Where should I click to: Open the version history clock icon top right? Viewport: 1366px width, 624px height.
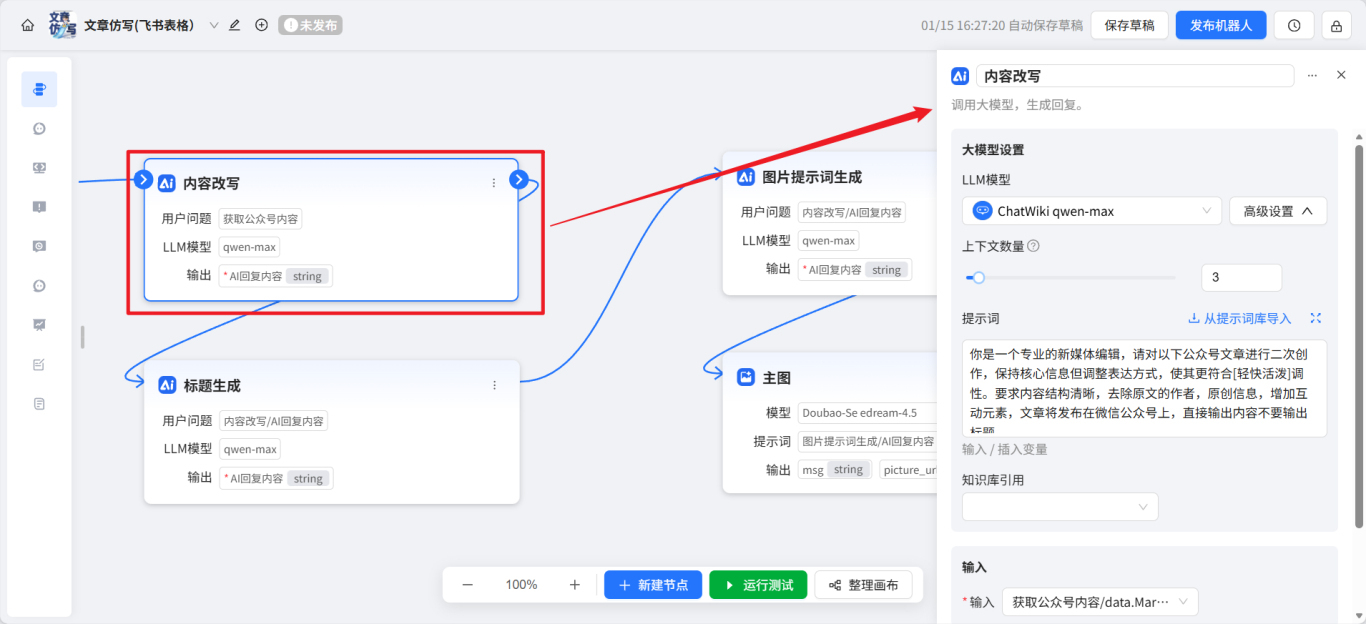(x=1294, y=24)
